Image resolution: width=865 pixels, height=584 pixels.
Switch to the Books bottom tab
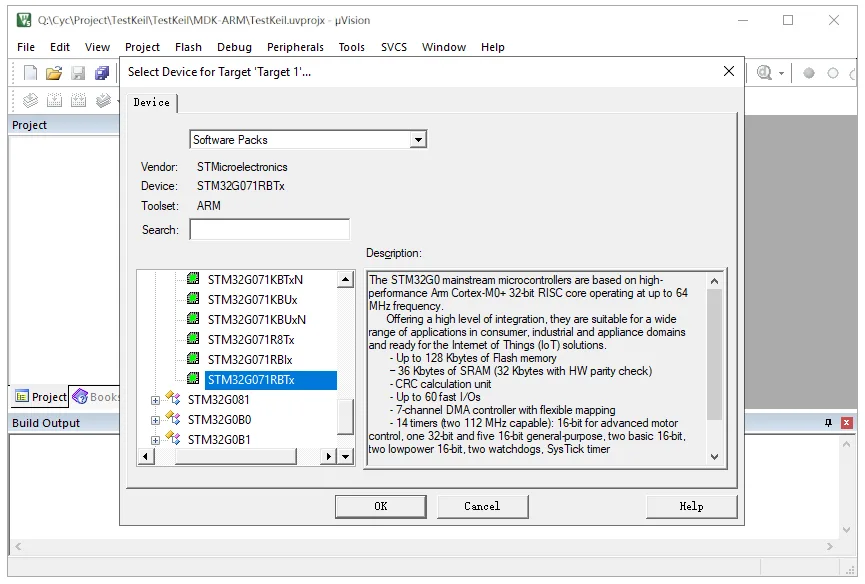point(95,397)
